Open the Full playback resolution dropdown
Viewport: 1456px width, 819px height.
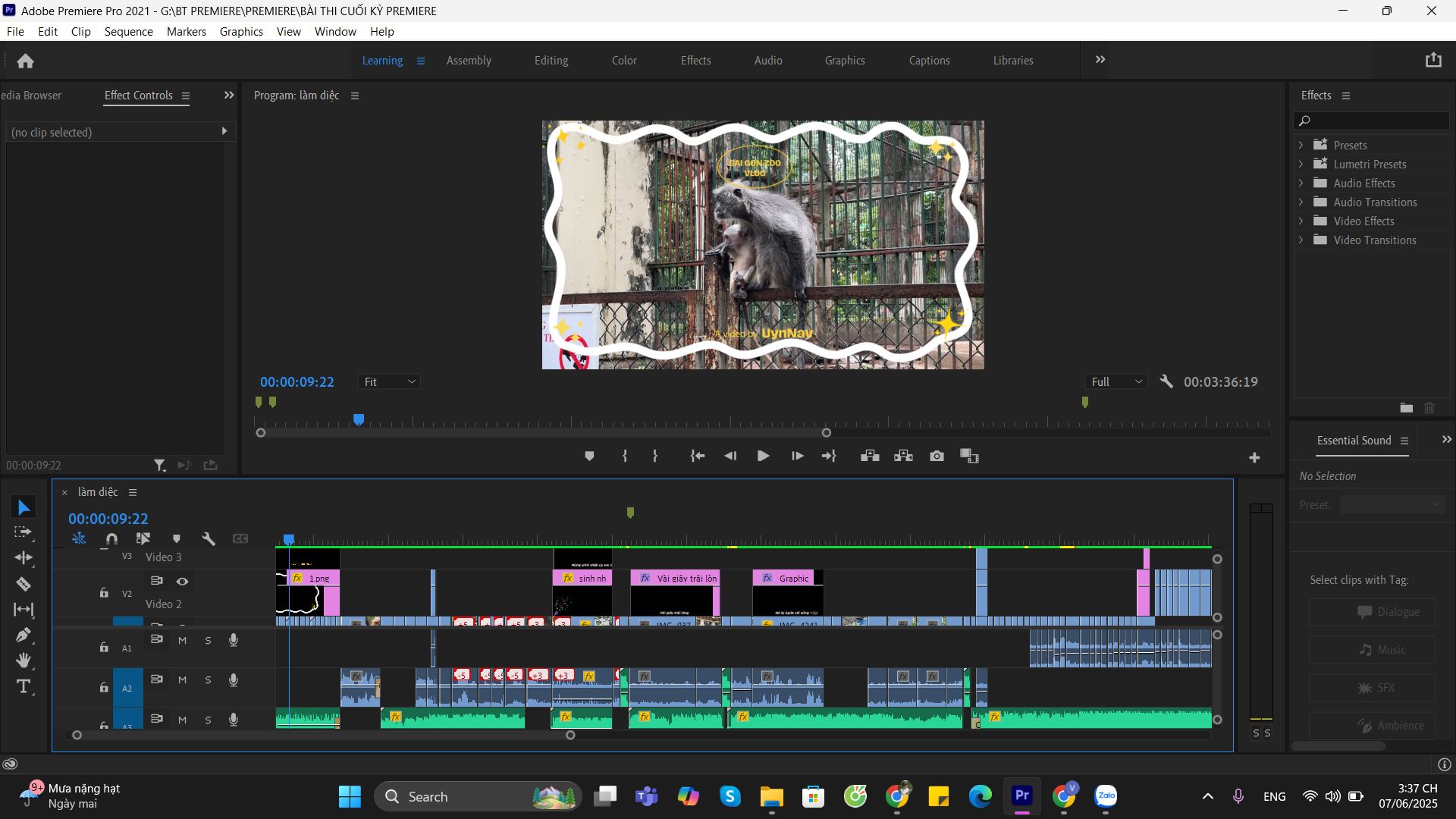coord(1116,381)
